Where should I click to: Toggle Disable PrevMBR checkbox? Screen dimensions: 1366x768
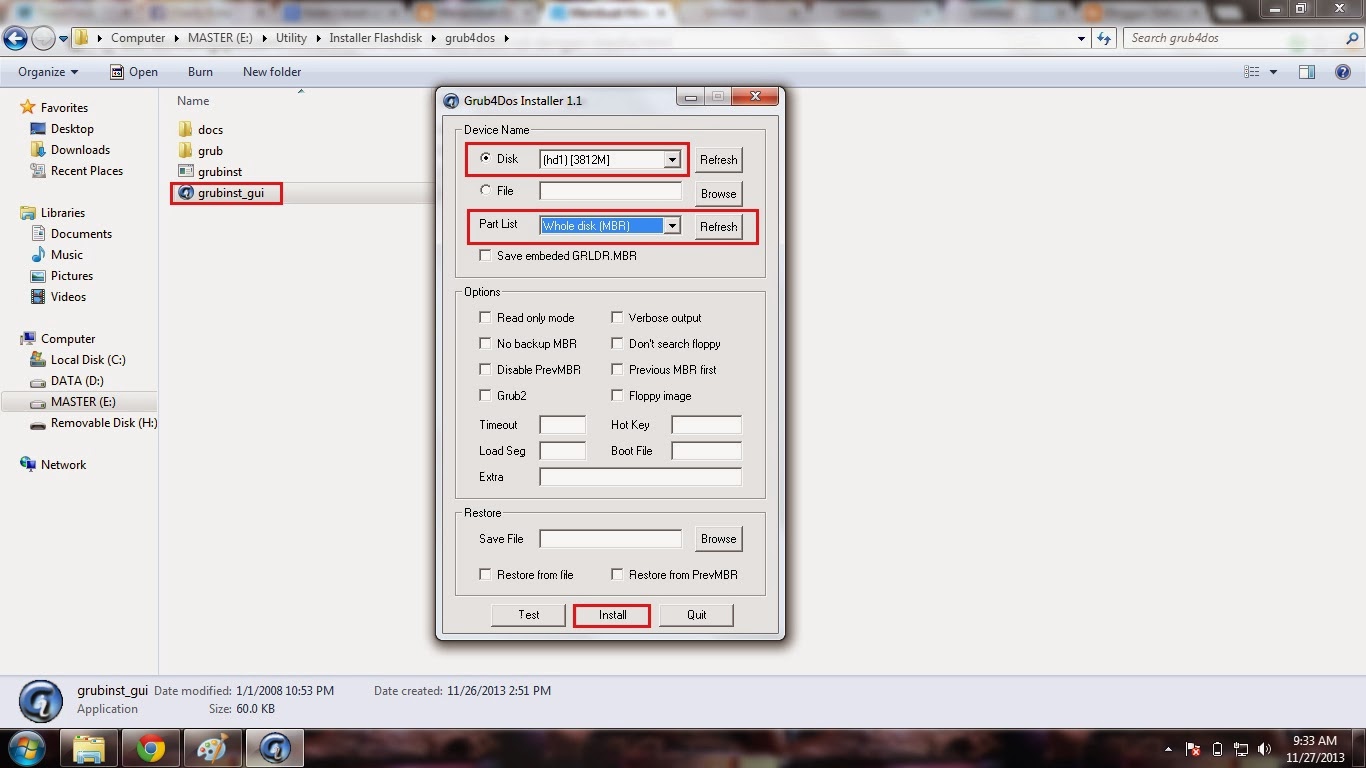point(486,370)
